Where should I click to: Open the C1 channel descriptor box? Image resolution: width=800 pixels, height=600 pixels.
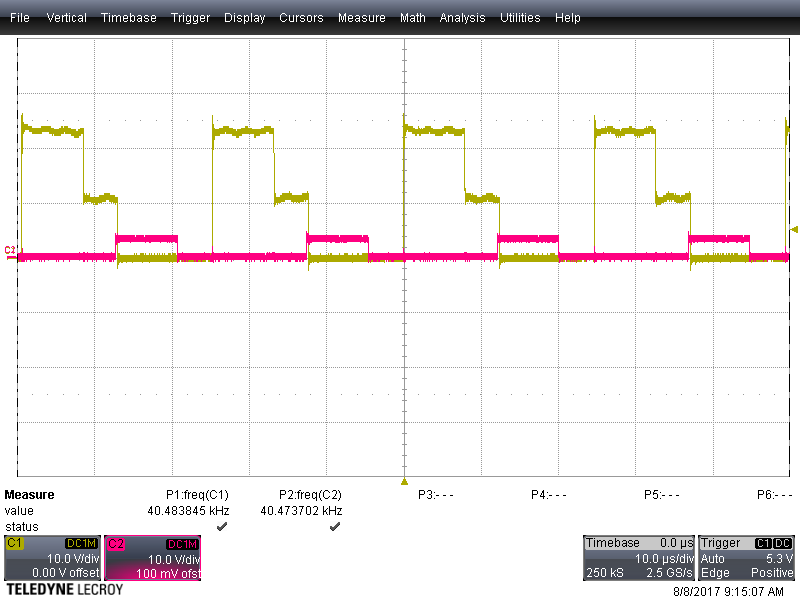coord(53,558)
